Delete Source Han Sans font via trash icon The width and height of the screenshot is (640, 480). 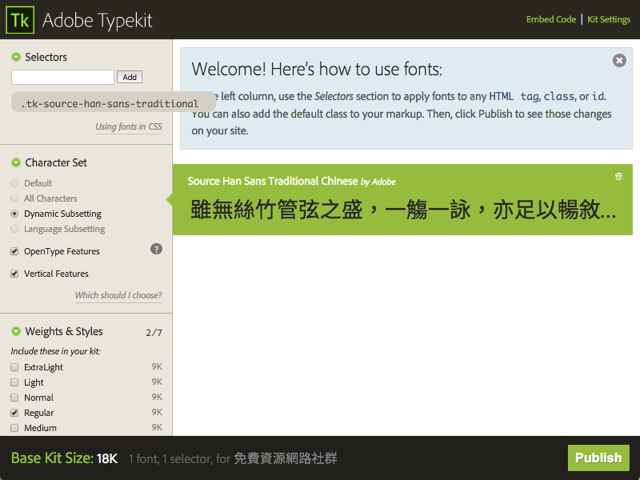[x=618, y=177]
